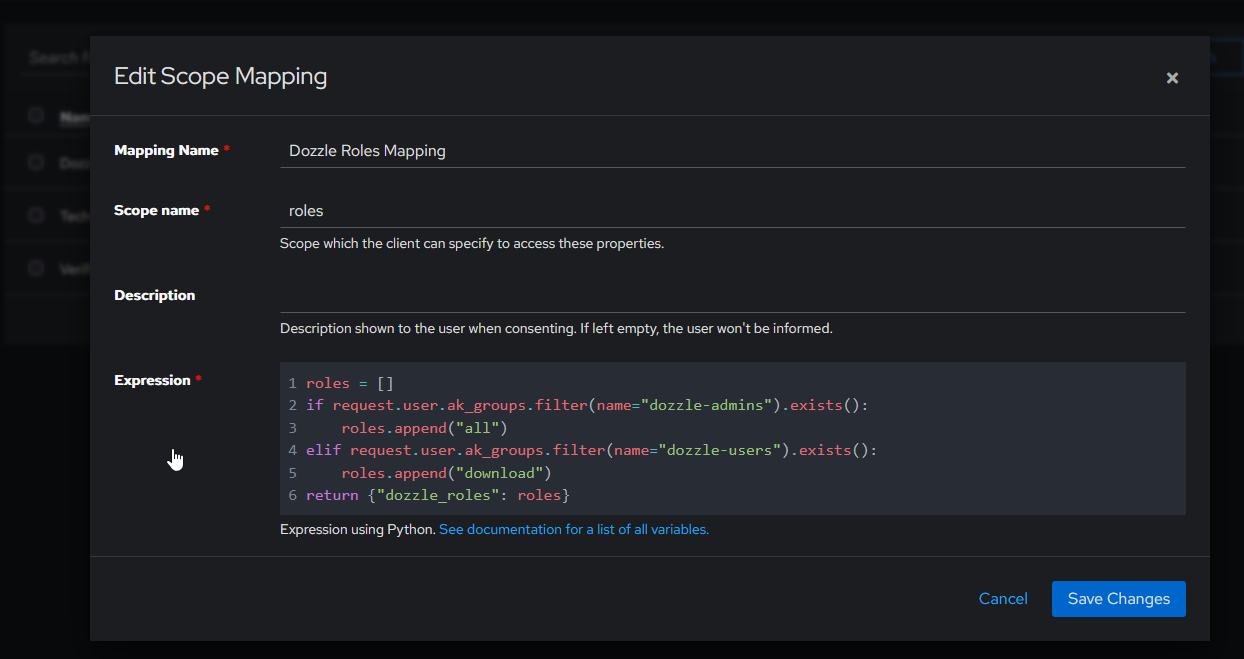Click the Mapping Name input field
This screenshot has height=659, width=1244.
pyautogui.click(x=732, y=151)
